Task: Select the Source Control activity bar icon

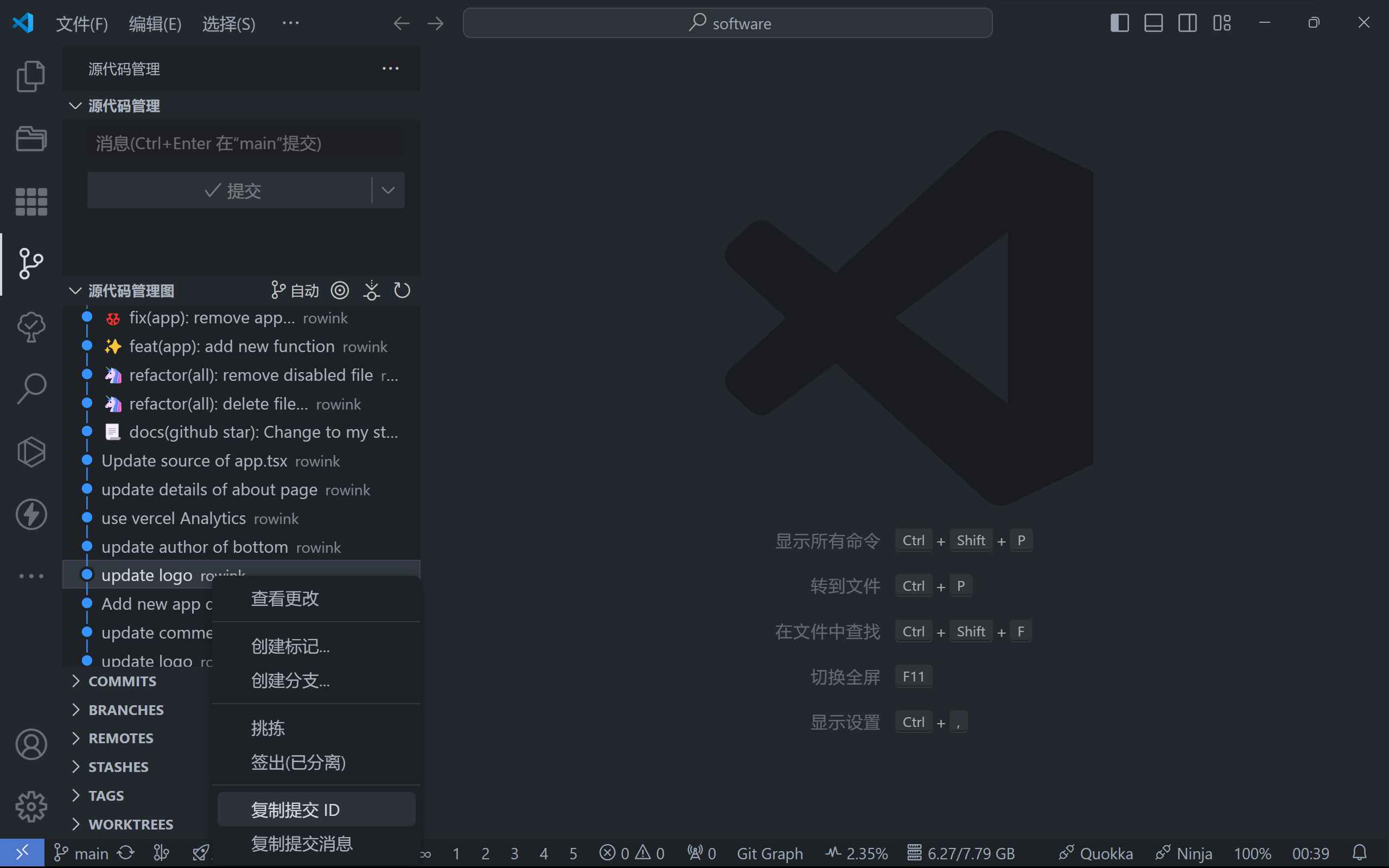Action: coord(31,264)
